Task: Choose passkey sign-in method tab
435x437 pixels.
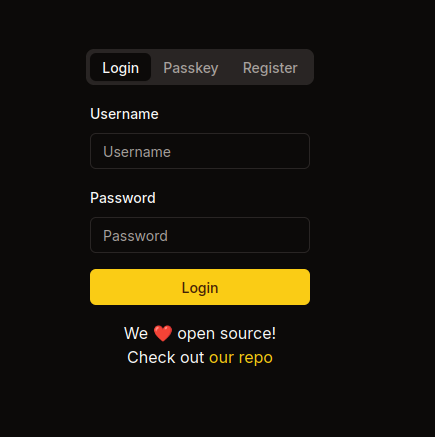Action: coord(191,68)
